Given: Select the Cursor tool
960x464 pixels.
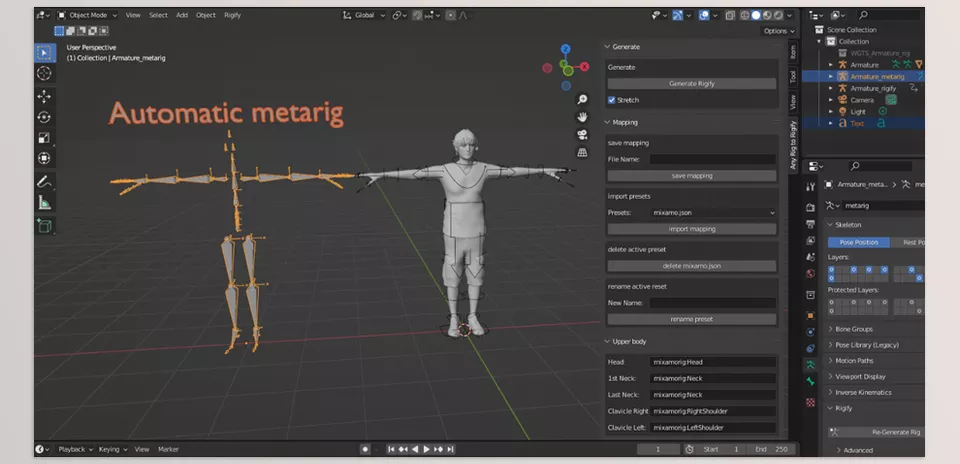Looking at the screenshot, I should 45,73.
